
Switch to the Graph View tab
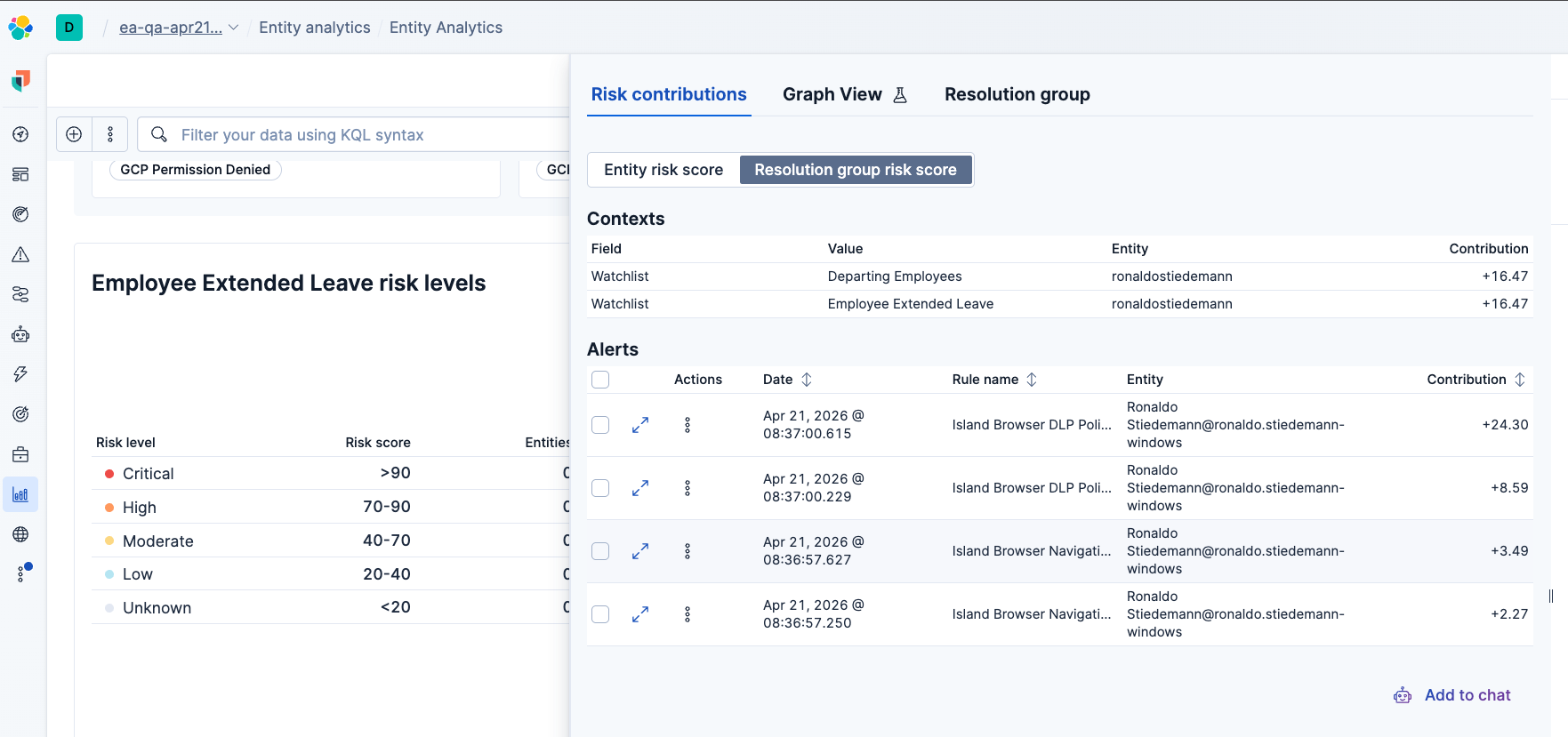pyautogui.click(x=845, y=95)
